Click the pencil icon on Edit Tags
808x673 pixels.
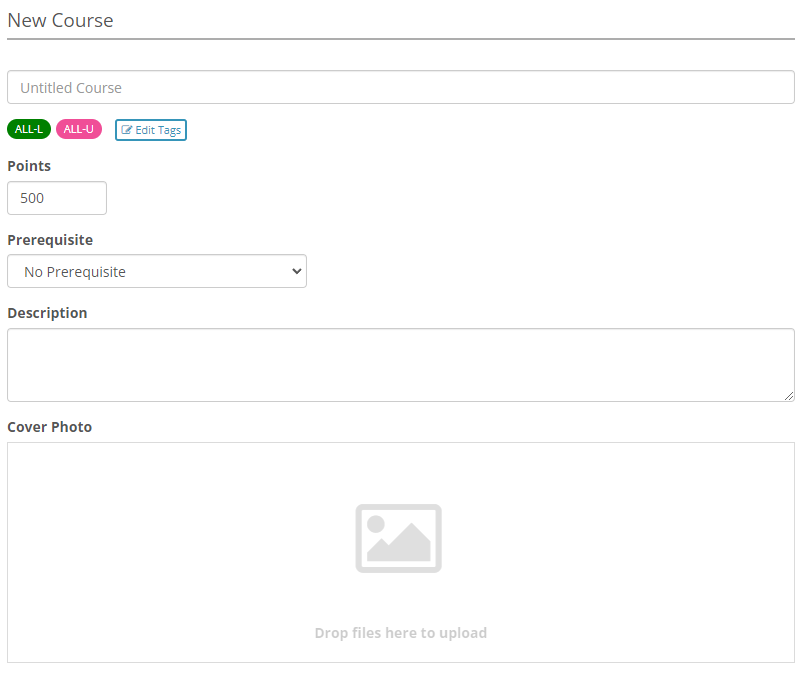(127, 130)
